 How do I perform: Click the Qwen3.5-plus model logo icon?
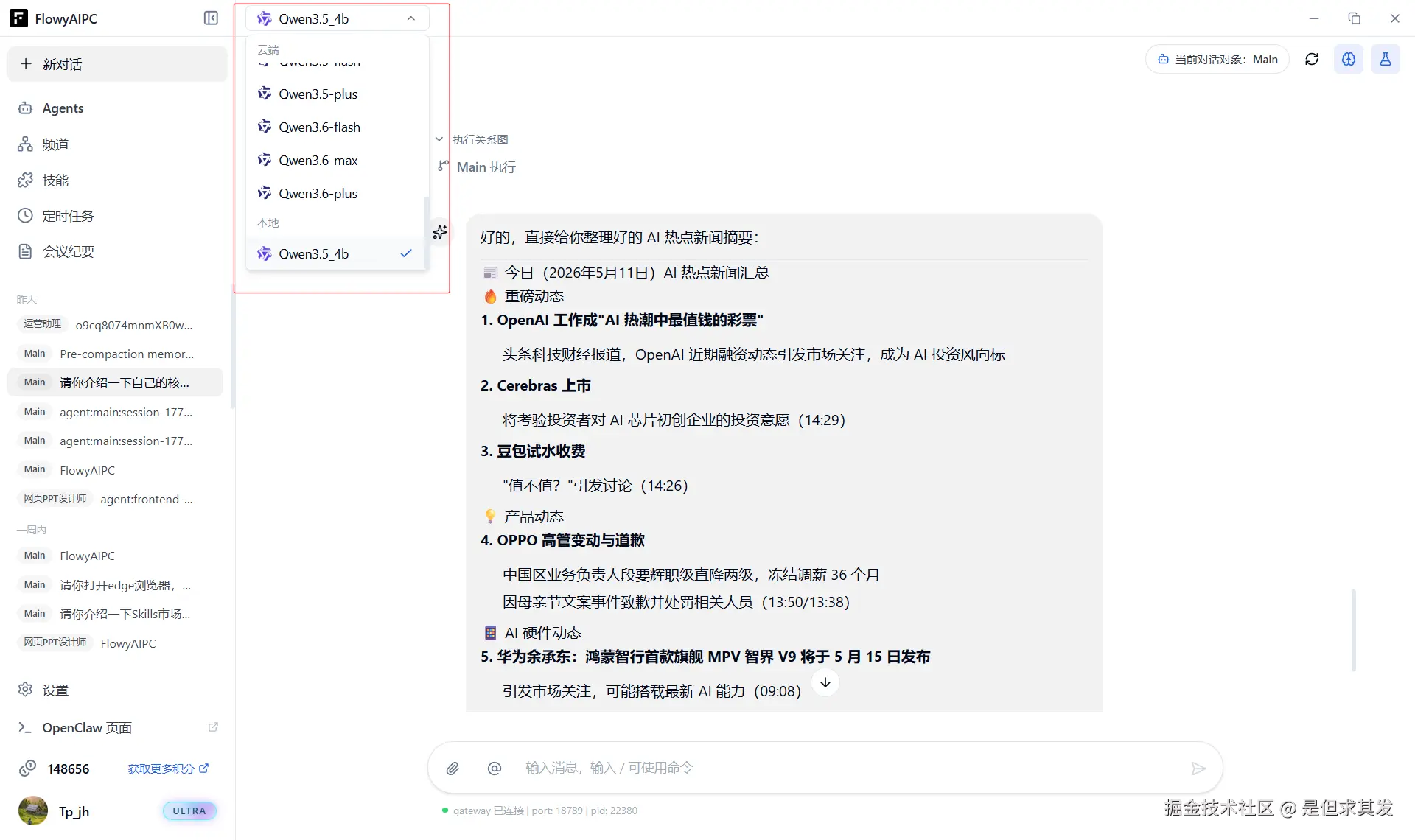pos(265,94)
